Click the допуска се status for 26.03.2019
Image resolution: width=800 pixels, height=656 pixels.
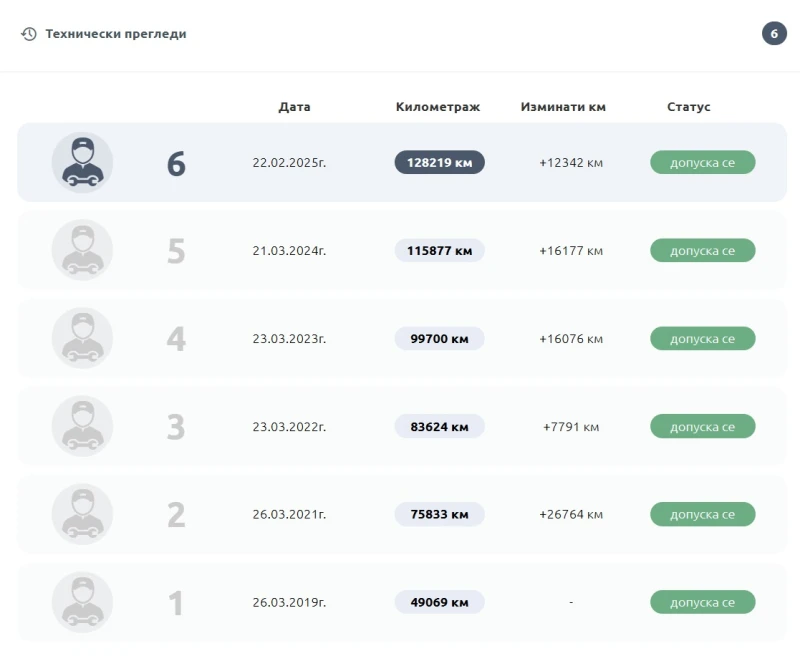coord(702,603)
